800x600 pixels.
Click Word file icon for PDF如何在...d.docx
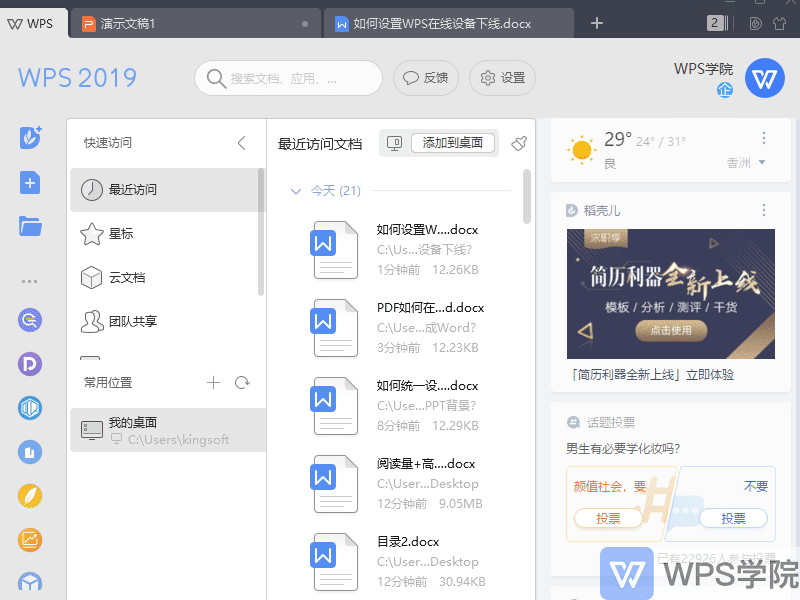point(334,328)
